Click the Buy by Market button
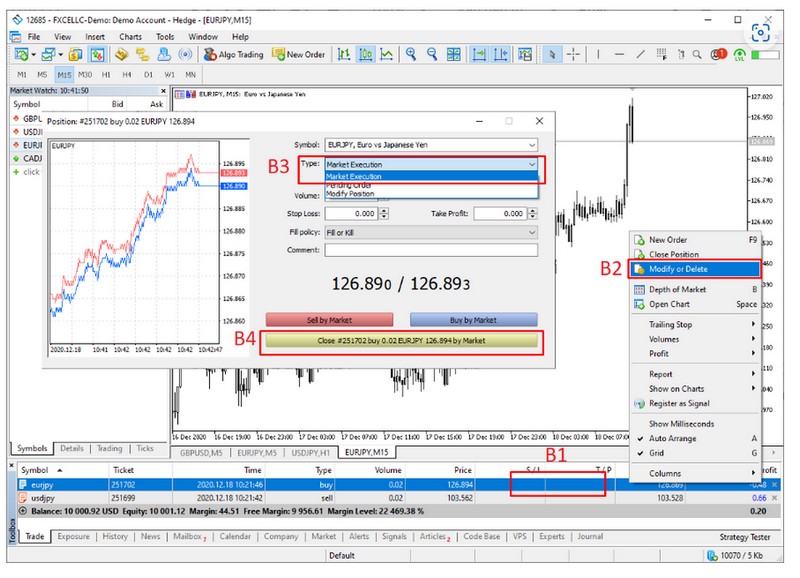The image size is (800, 578). 473,320
